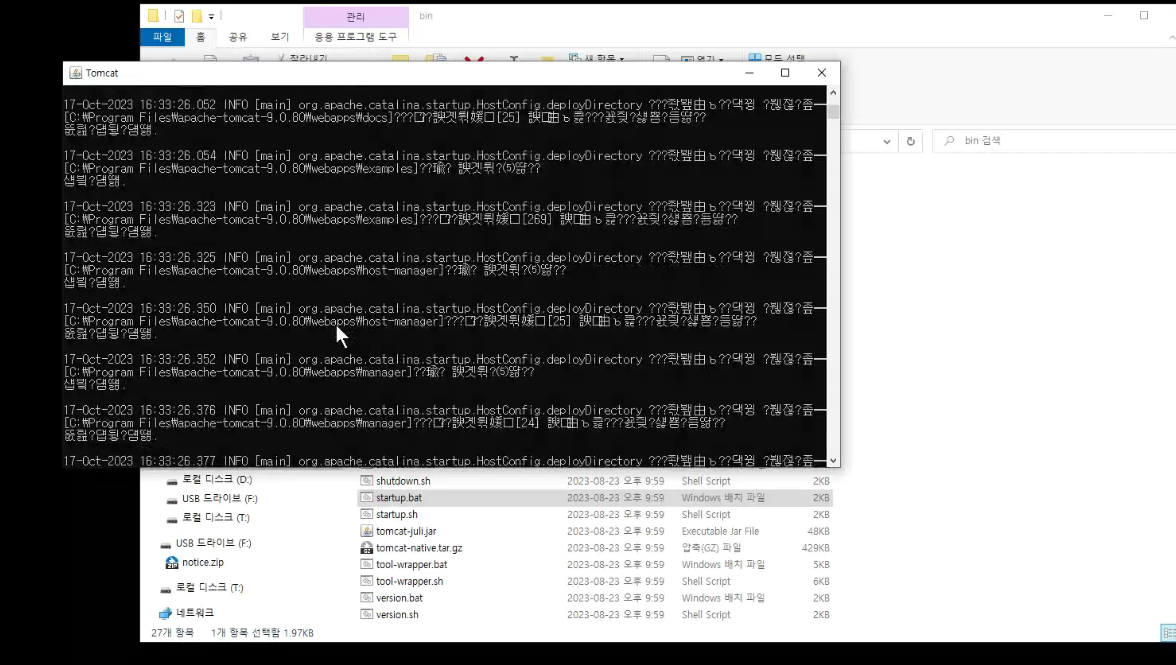Click the Executable Jar File type cell
1176x665 pixels.
tap(720, 531)
